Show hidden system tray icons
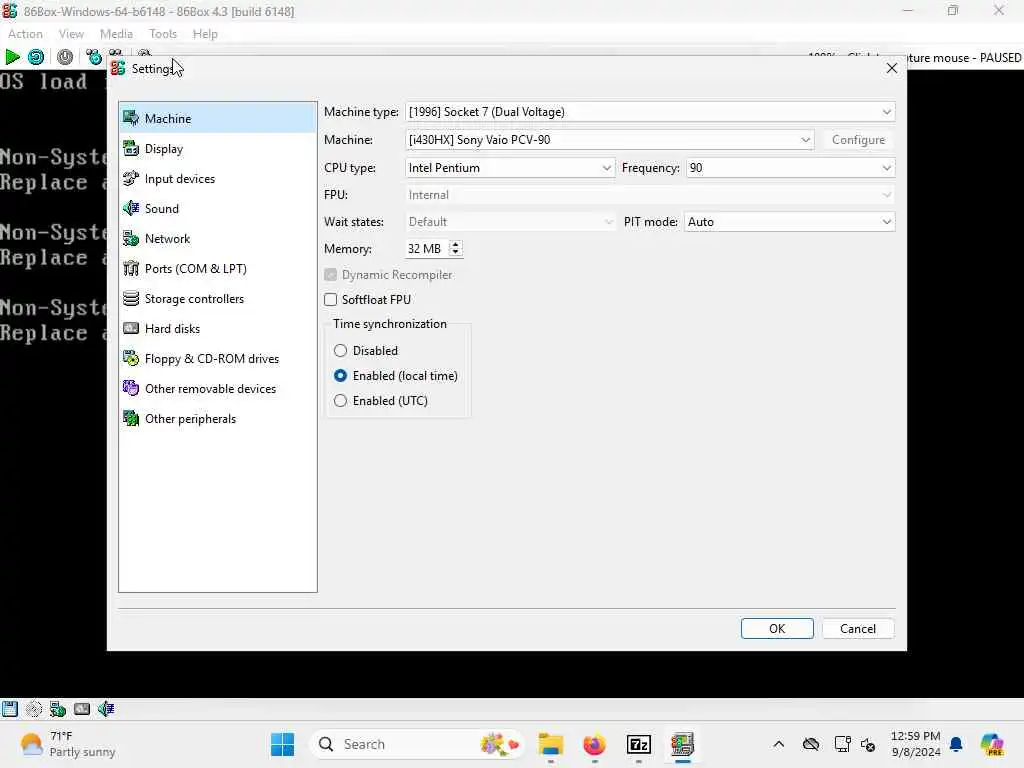The height and width of the screenshot is (768, 1024). point(778,744)
